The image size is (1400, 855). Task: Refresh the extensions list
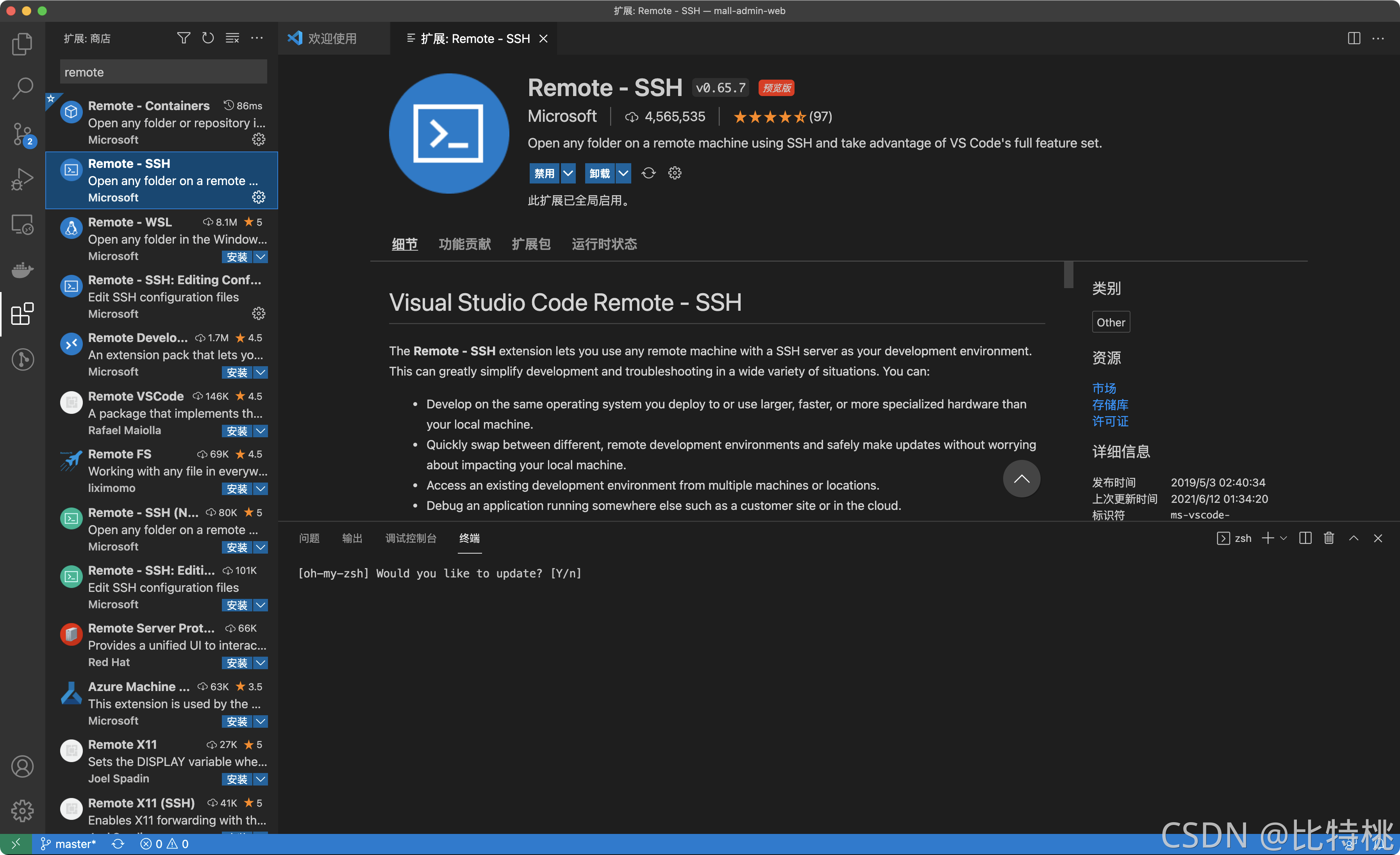[208, 38]
